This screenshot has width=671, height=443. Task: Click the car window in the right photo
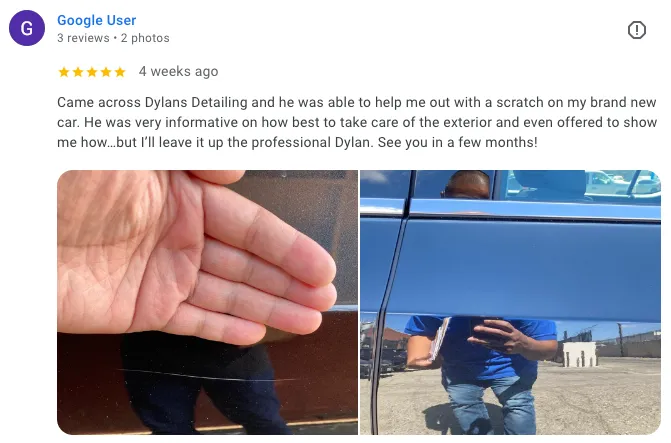tap(537, 186)
